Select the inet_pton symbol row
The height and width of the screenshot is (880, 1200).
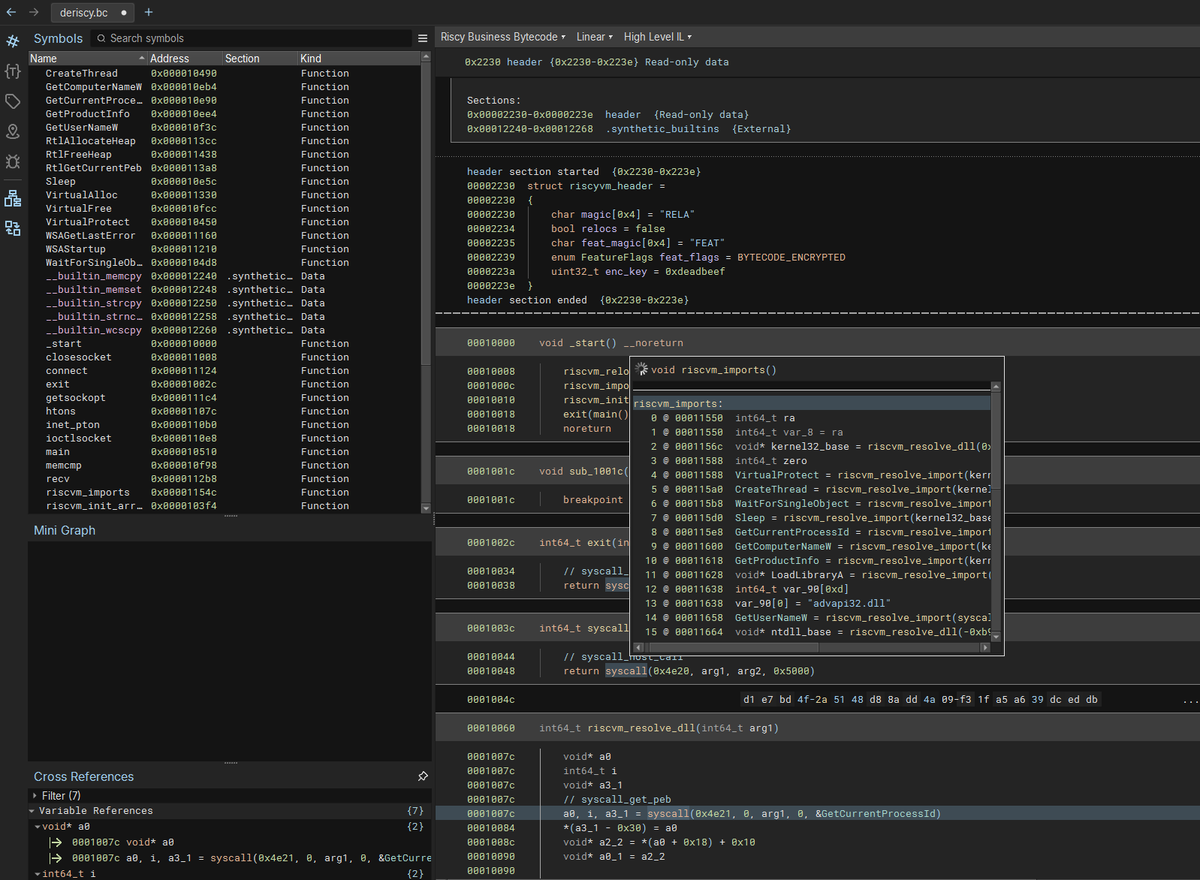[x=225, y=424]
